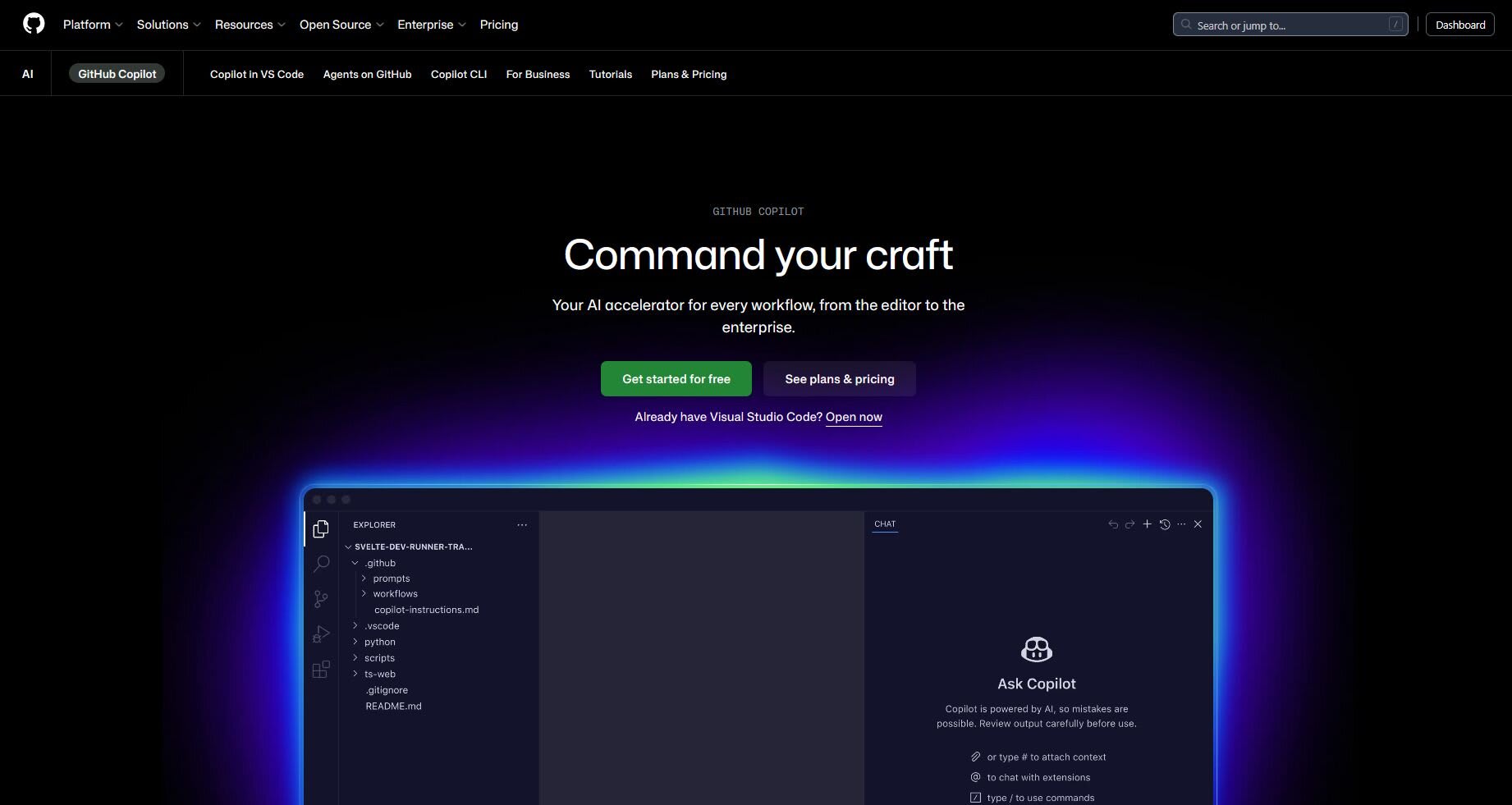The width and height of the screenshot is (1512, 805).
Task: Click the paperclip attach context icon
Action: [x=975, y=757]
